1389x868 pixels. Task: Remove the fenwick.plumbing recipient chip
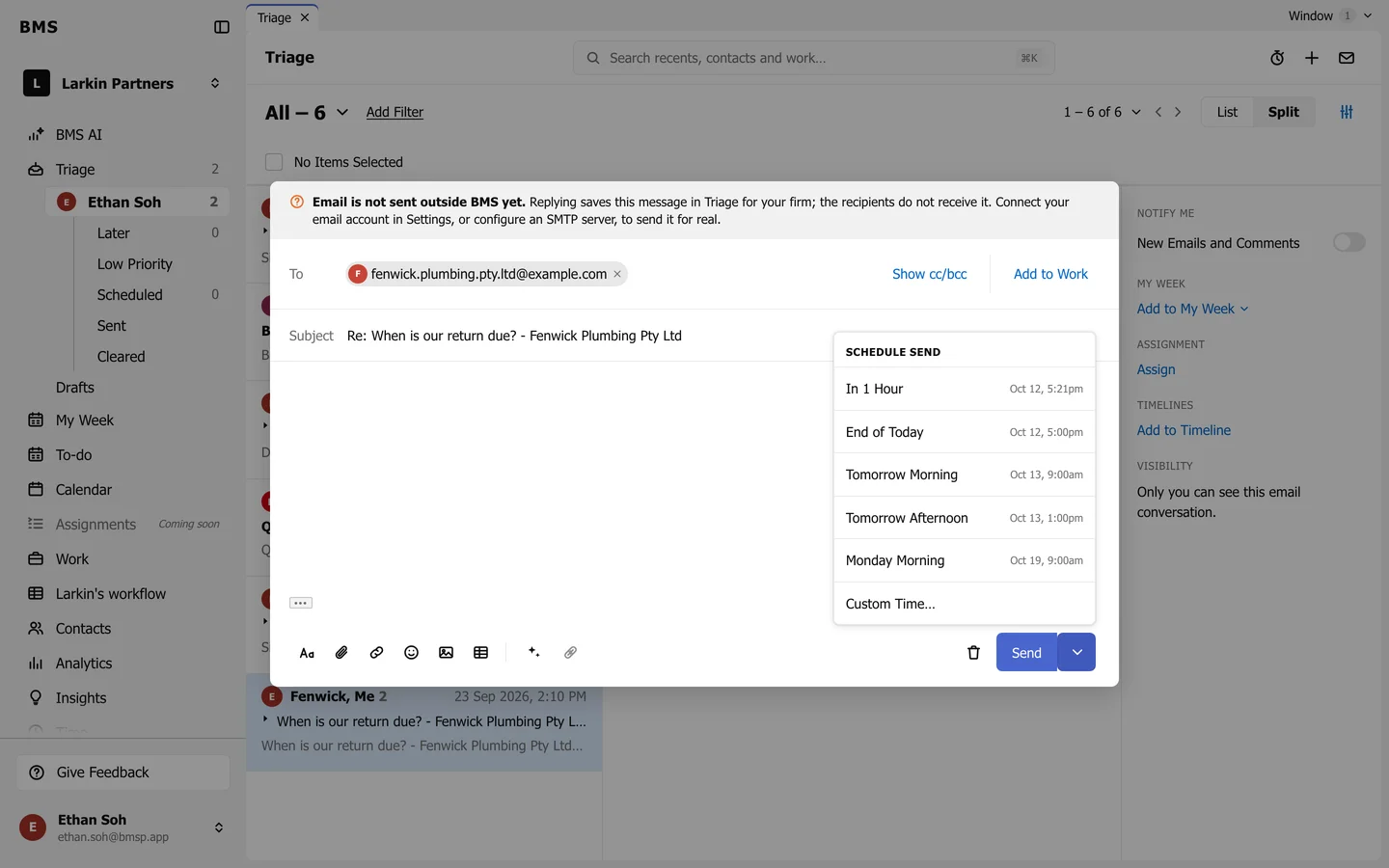pyautogui.click(x=617, y=274)
